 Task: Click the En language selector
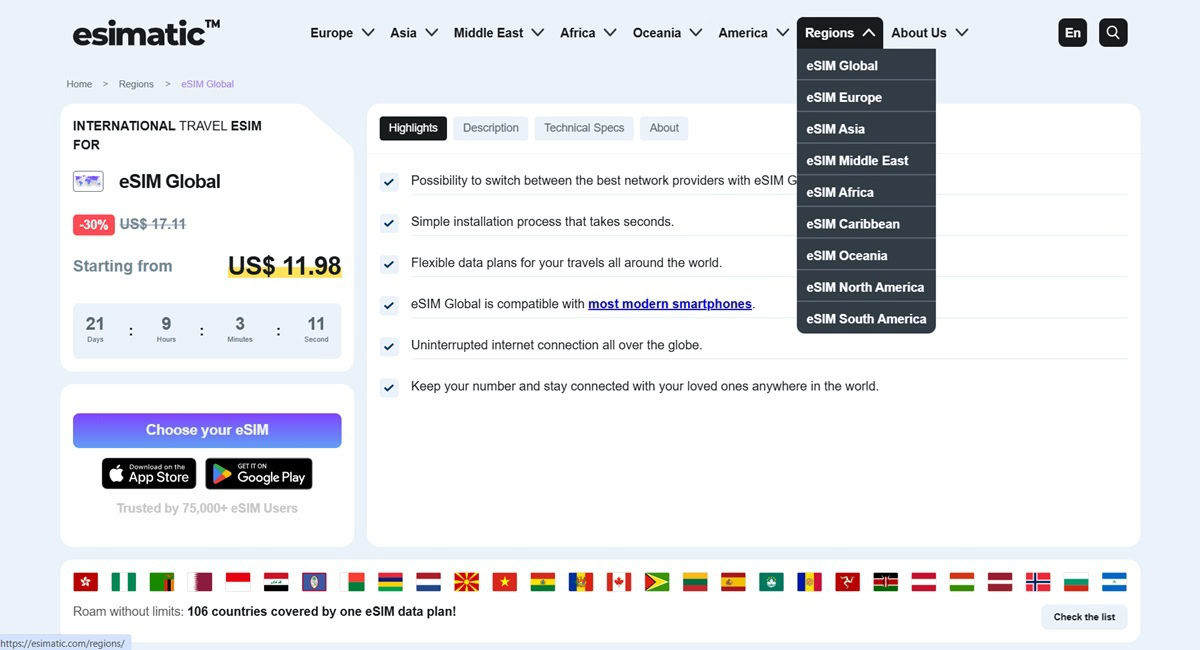point(1073,33)
